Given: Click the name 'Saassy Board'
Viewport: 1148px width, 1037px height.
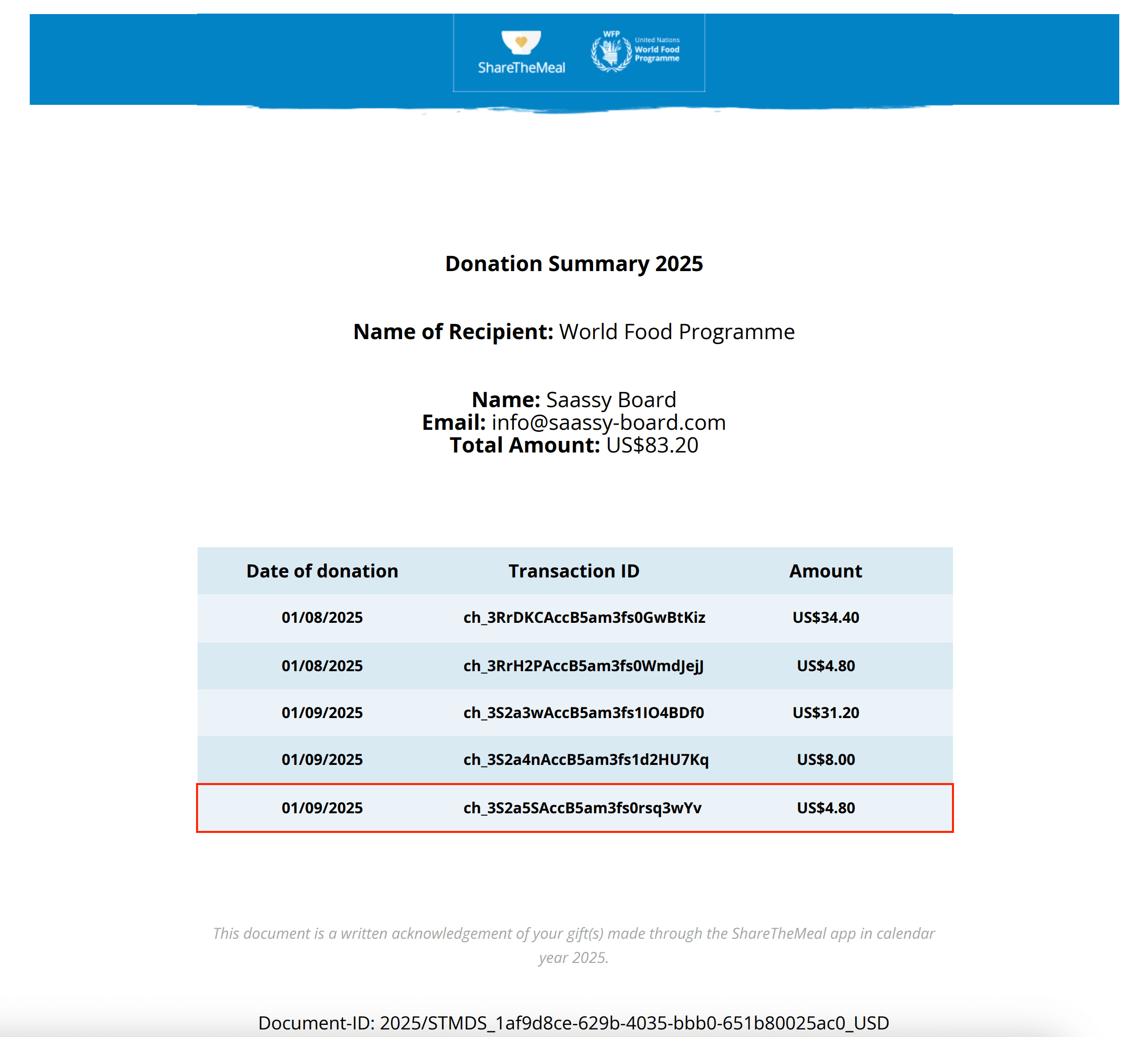Looking at the screenshot, I should pos(611,400).
